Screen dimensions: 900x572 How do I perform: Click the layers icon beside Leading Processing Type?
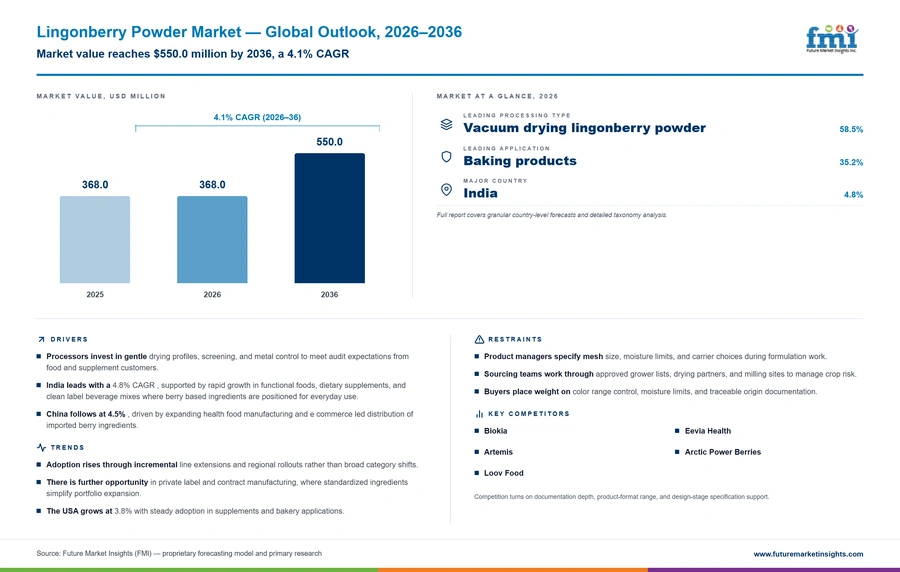446,124
